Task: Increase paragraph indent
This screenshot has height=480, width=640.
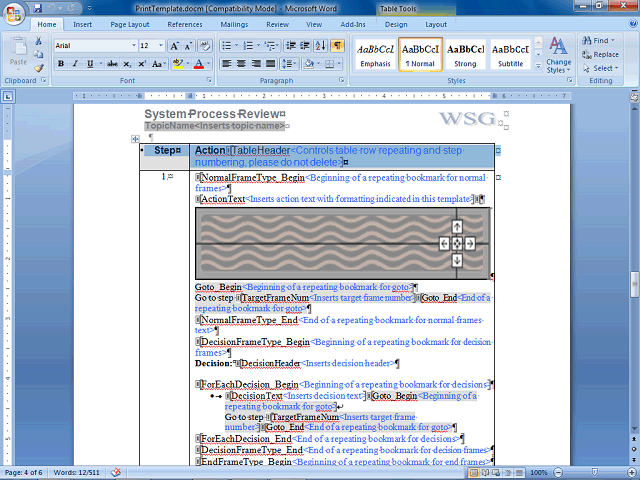Action: [x=305, y=46]
